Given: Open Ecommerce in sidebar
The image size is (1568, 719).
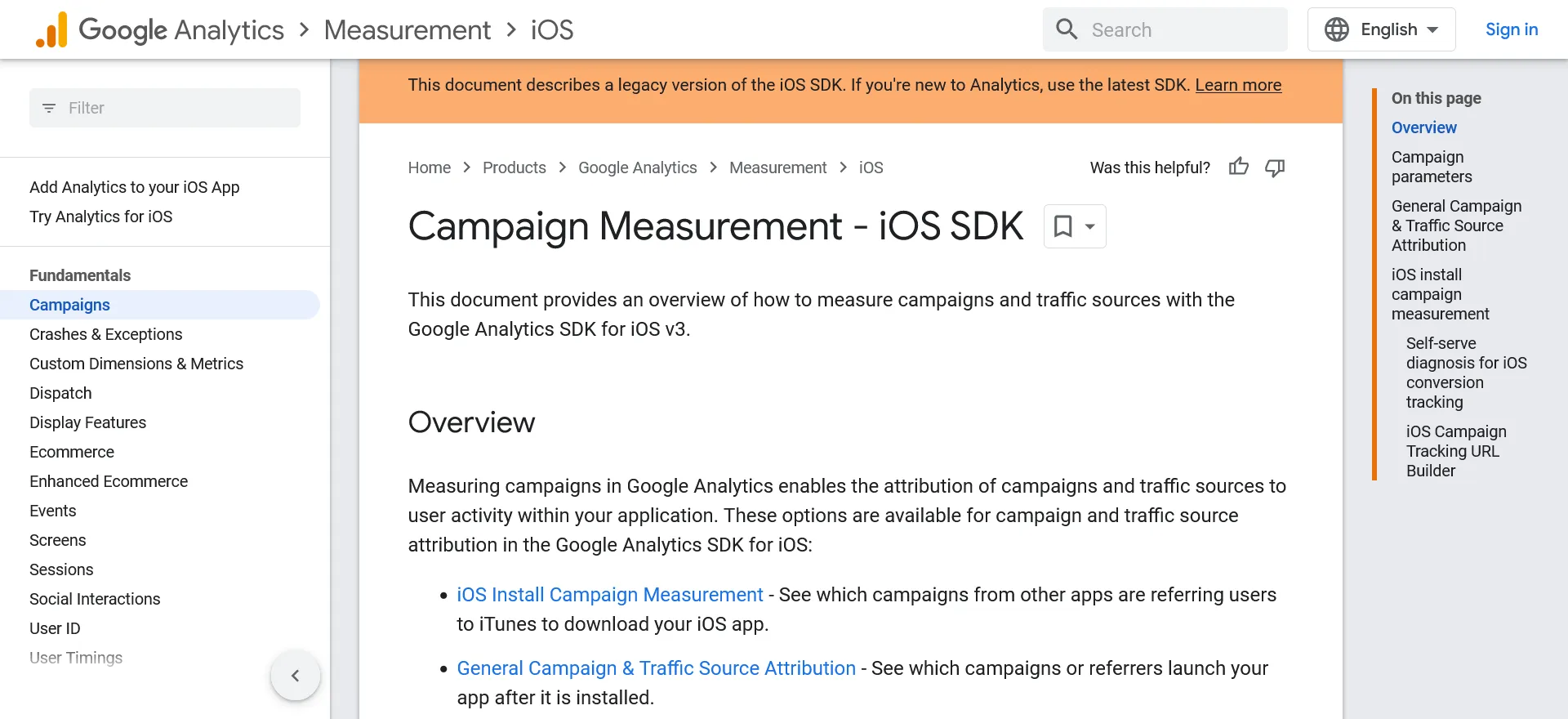Looking at the screenshot, I should coord(72,452).
